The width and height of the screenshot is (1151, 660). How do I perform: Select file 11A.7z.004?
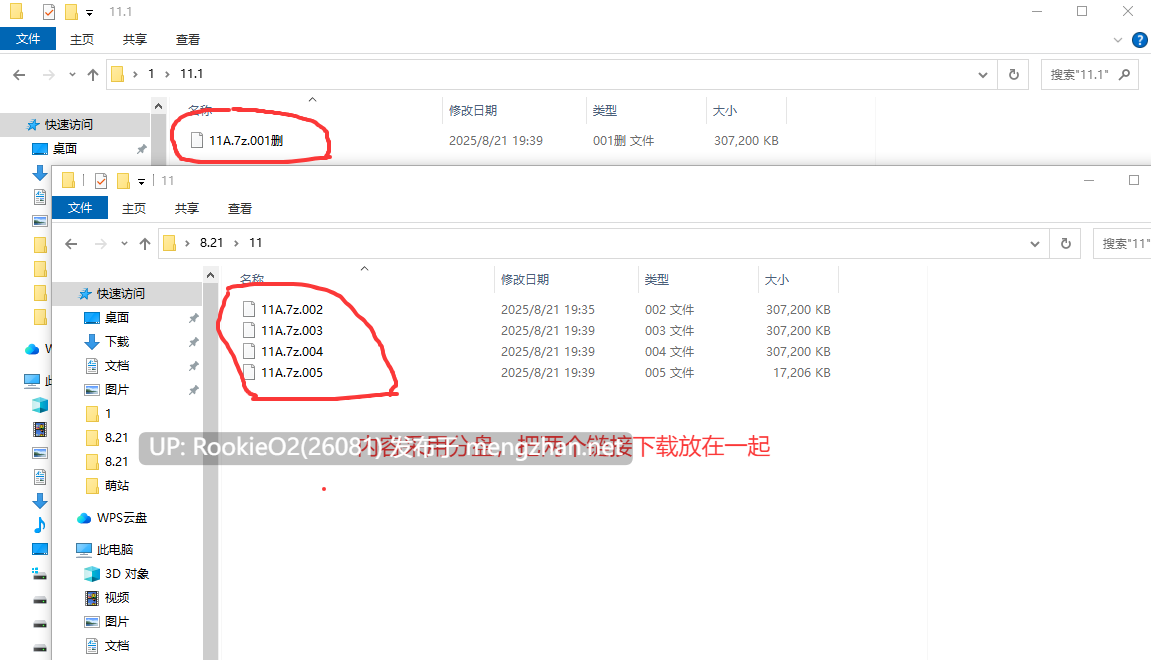click(x=291, y=352)
